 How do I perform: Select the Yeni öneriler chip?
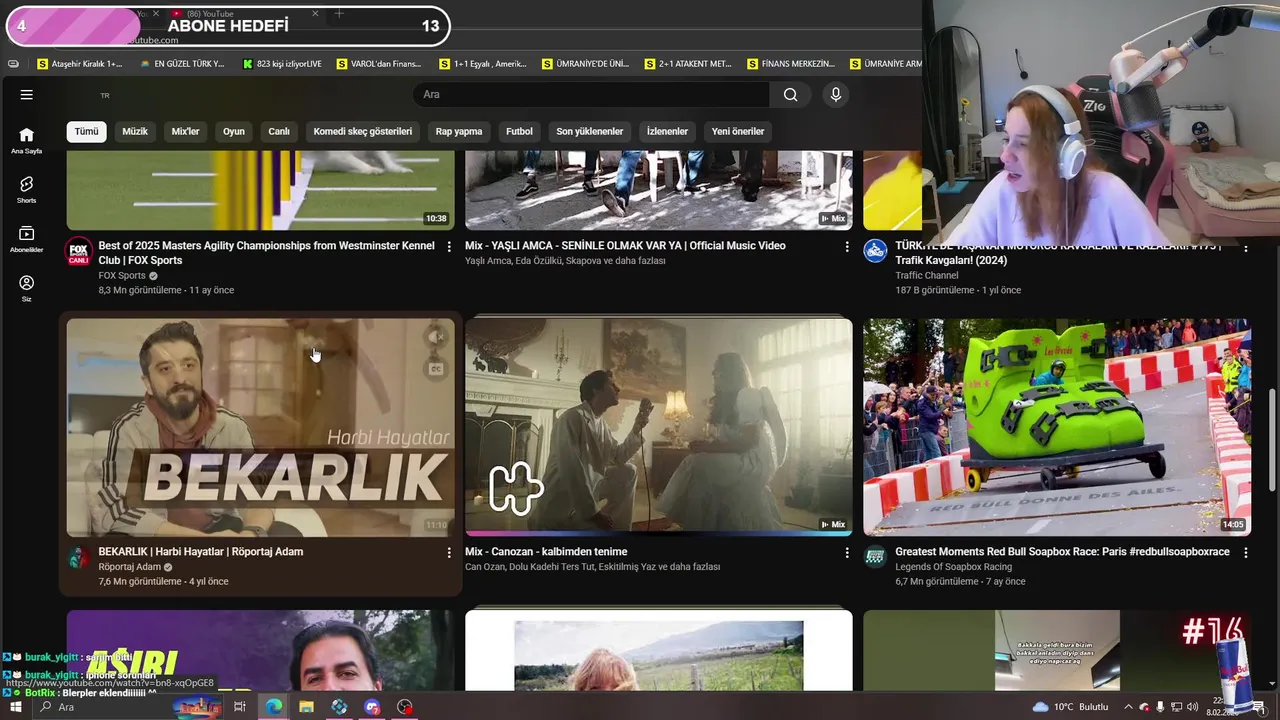pyautogui.click(x=738, y=131)
